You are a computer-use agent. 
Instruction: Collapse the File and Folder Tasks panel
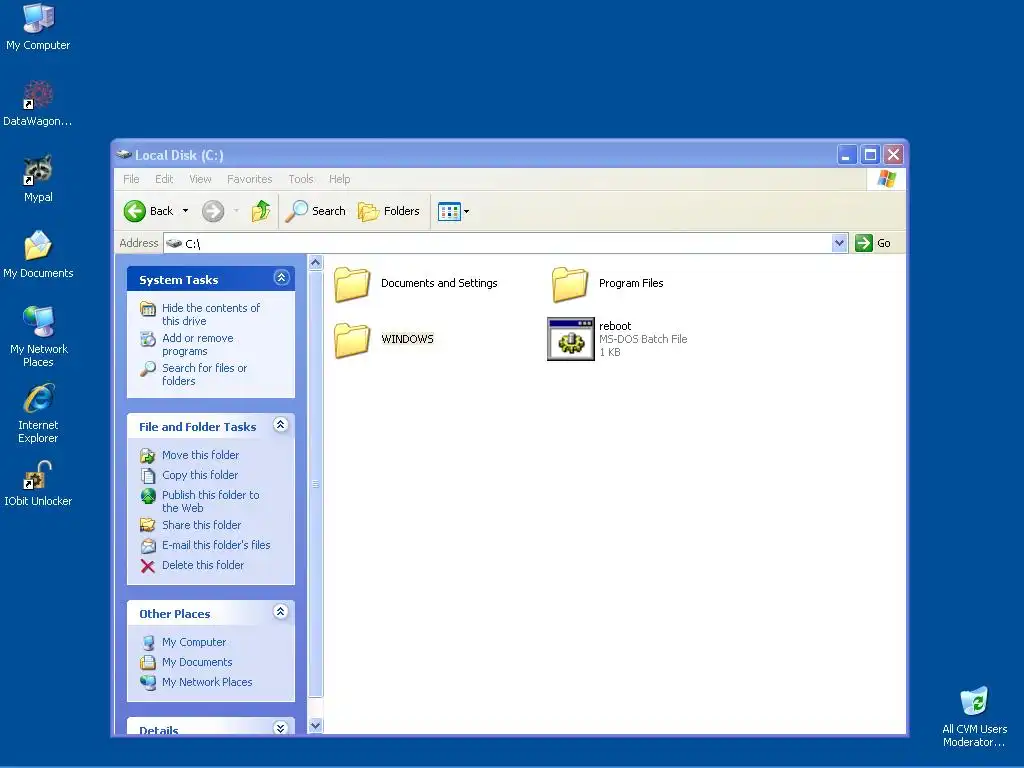click(x=281, y=424)
